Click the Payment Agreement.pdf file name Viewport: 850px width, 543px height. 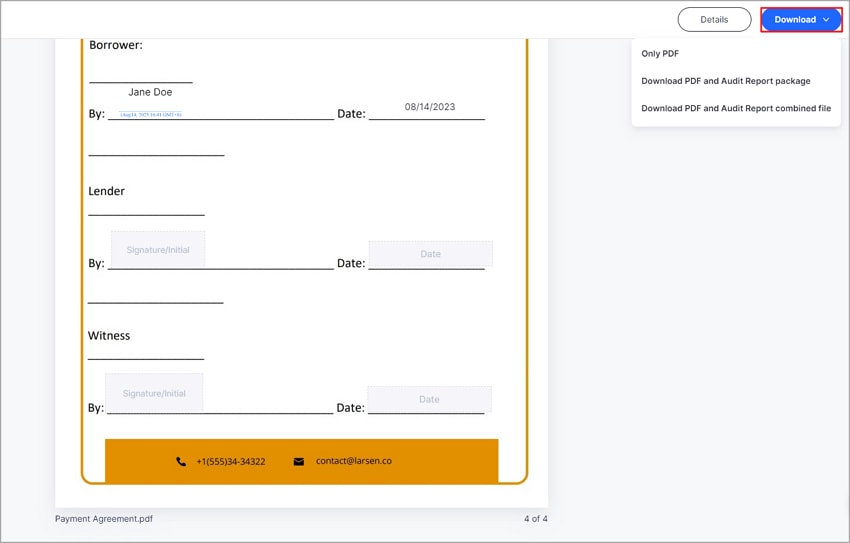tap(104, 519)
